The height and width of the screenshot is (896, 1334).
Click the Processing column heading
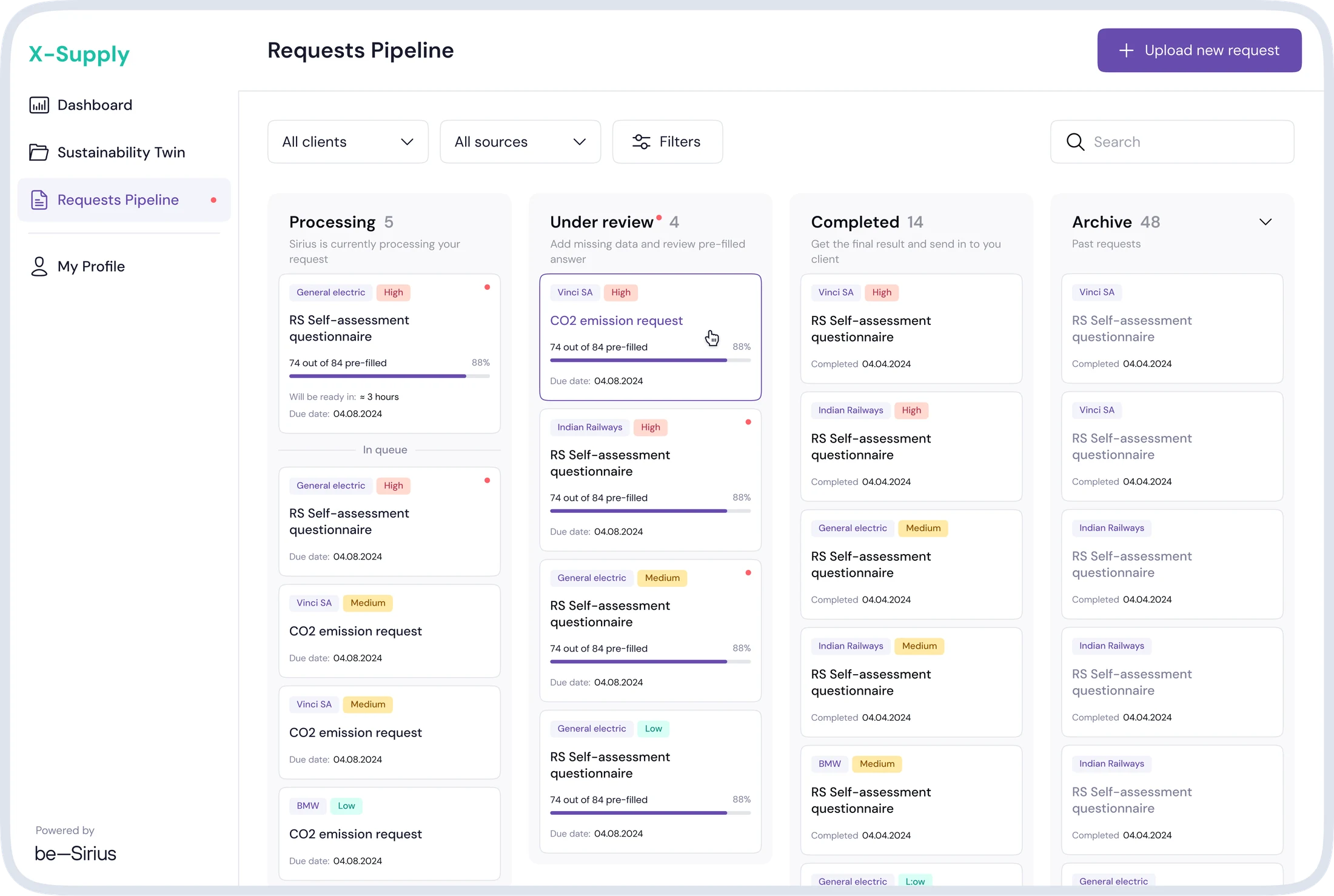point(332,222)
